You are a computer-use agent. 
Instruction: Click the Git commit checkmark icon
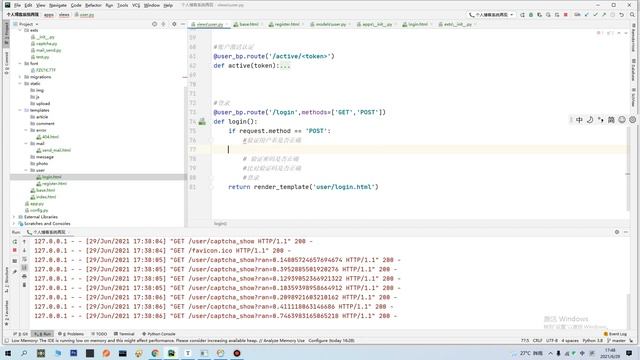(595, 15)
